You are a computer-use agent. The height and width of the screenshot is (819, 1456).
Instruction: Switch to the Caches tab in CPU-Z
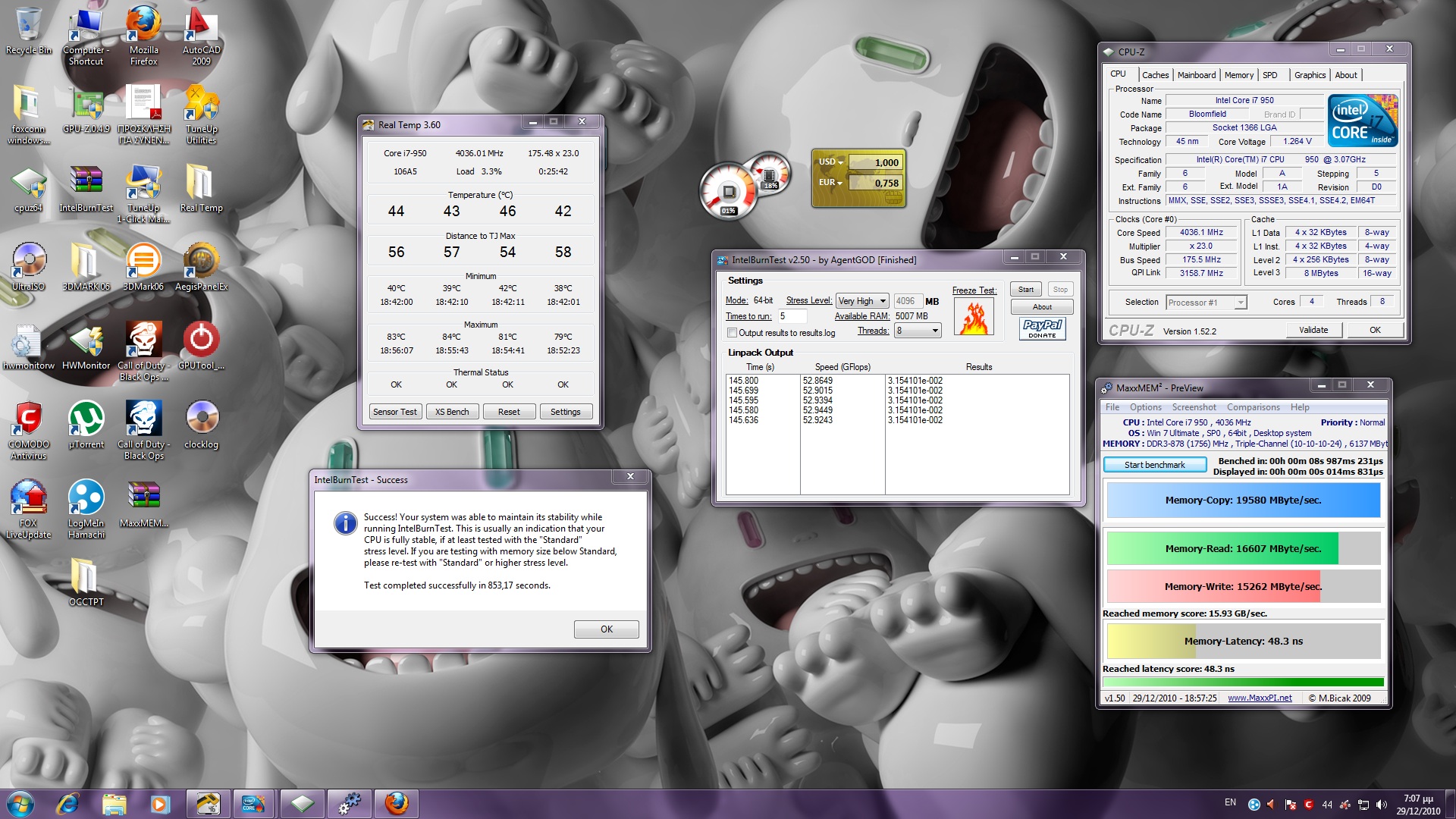[1155, 75]
